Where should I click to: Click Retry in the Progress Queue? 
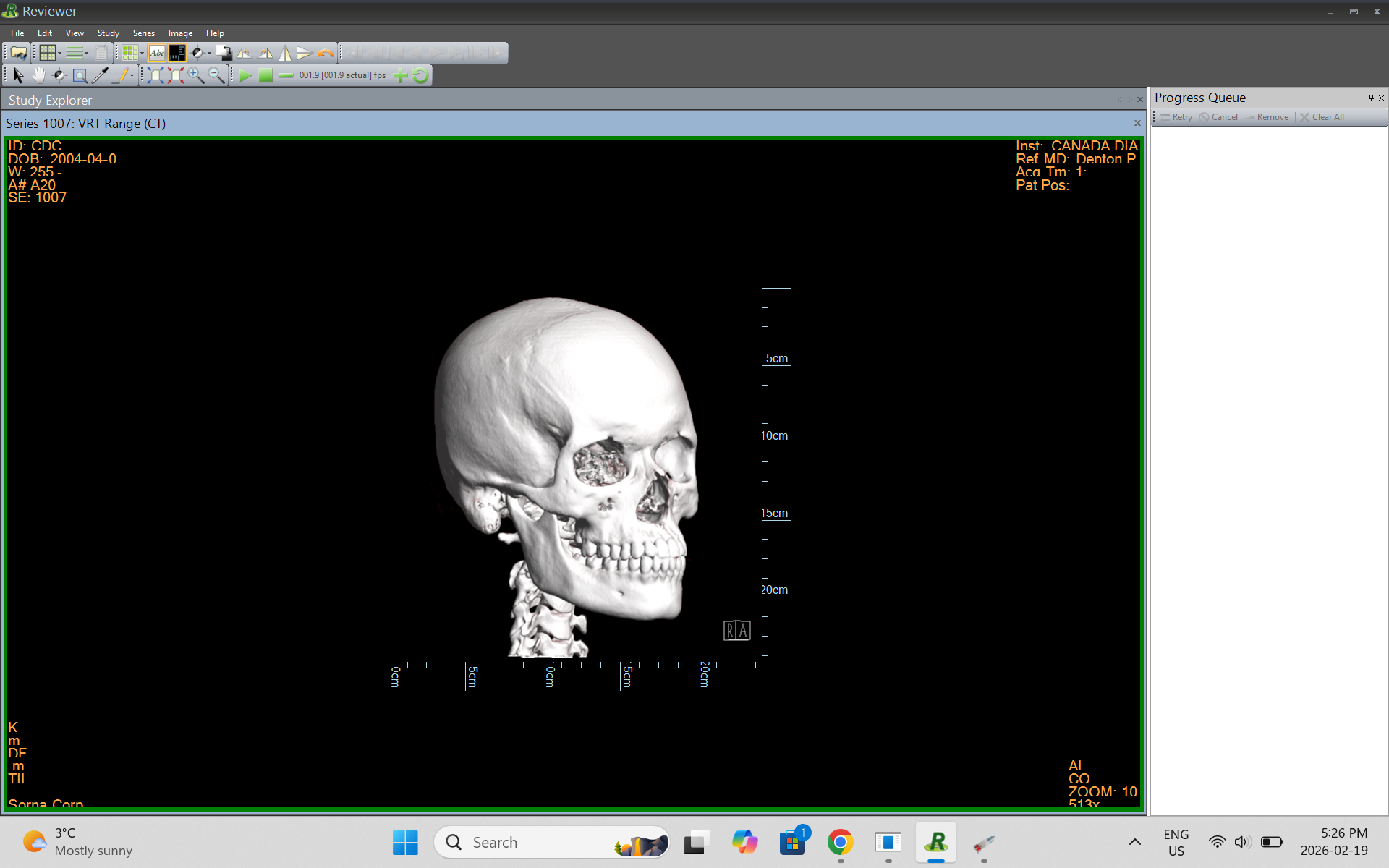pos(1179,117)
